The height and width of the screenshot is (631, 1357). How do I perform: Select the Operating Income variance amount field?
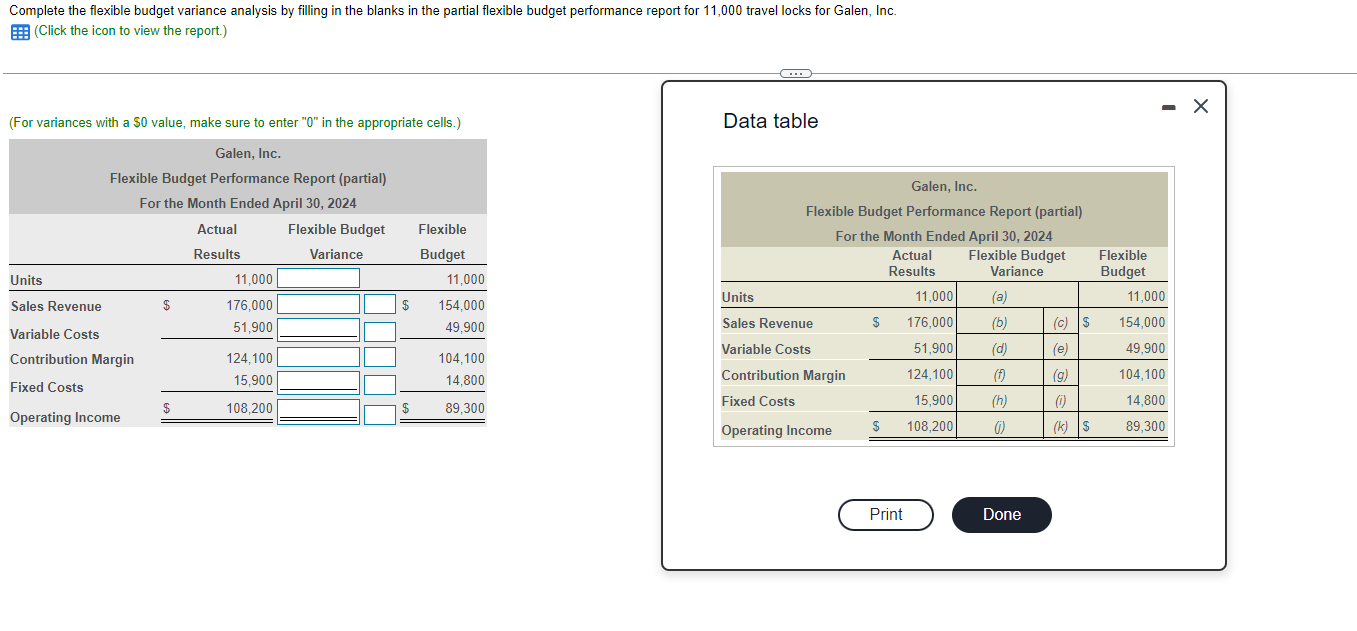318,410
